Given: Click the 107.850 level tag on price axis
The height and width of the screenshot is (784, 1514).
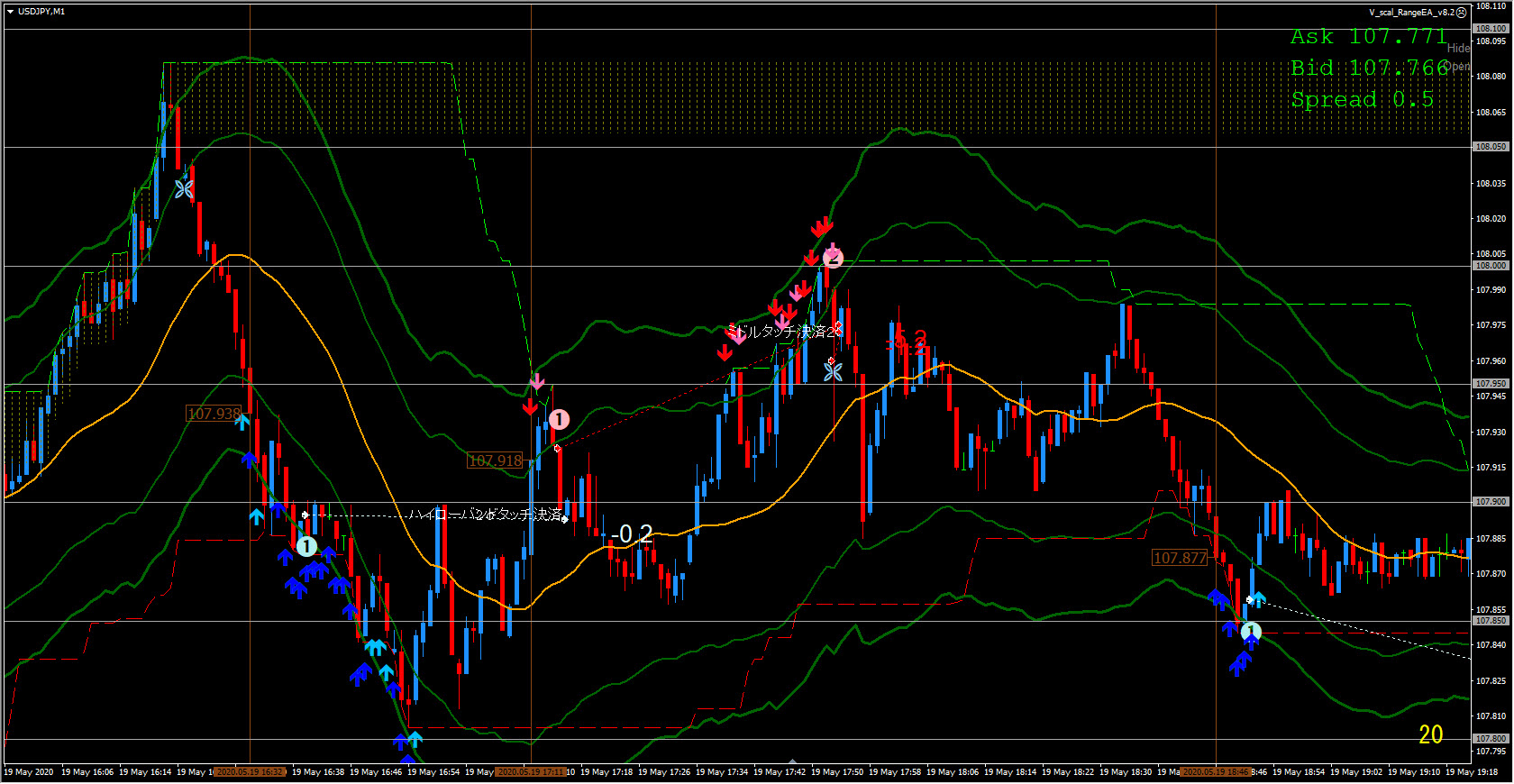Looking at the screenshot, I should 1491,621.
